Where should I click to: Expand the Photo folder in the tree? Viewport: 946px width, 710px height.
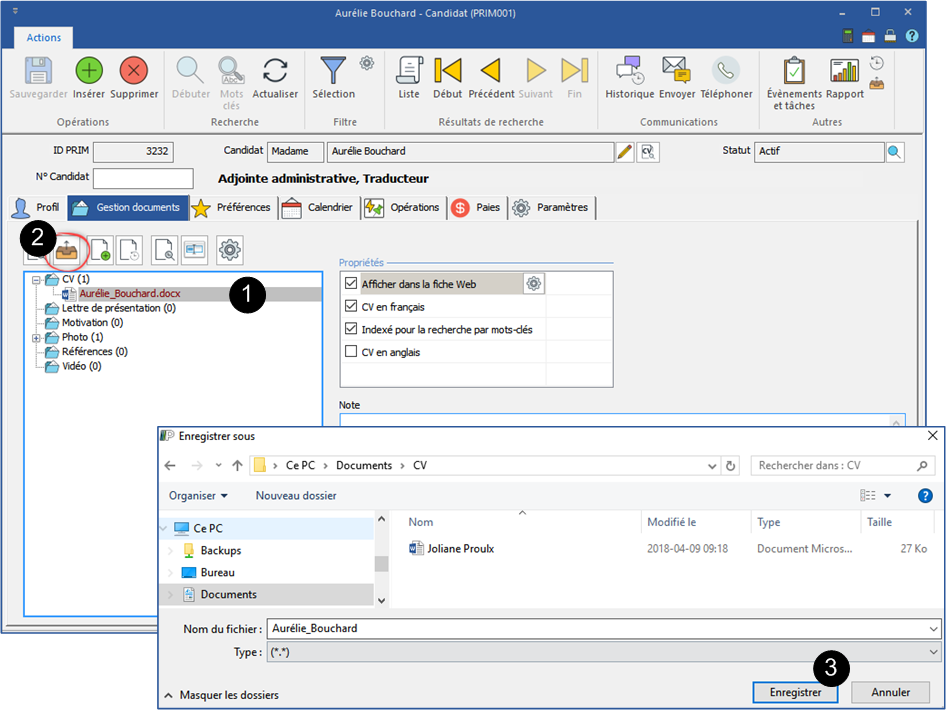(36, 338)
